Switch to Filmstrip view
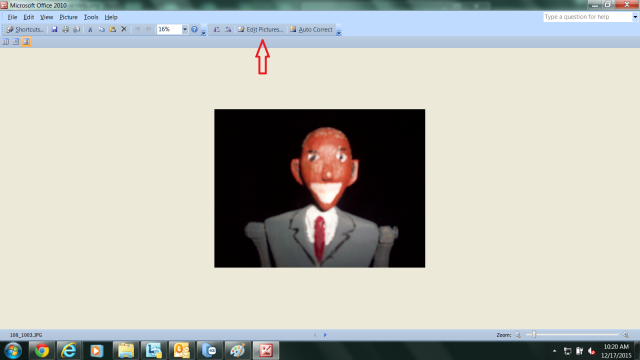 (x=16, y=42)
